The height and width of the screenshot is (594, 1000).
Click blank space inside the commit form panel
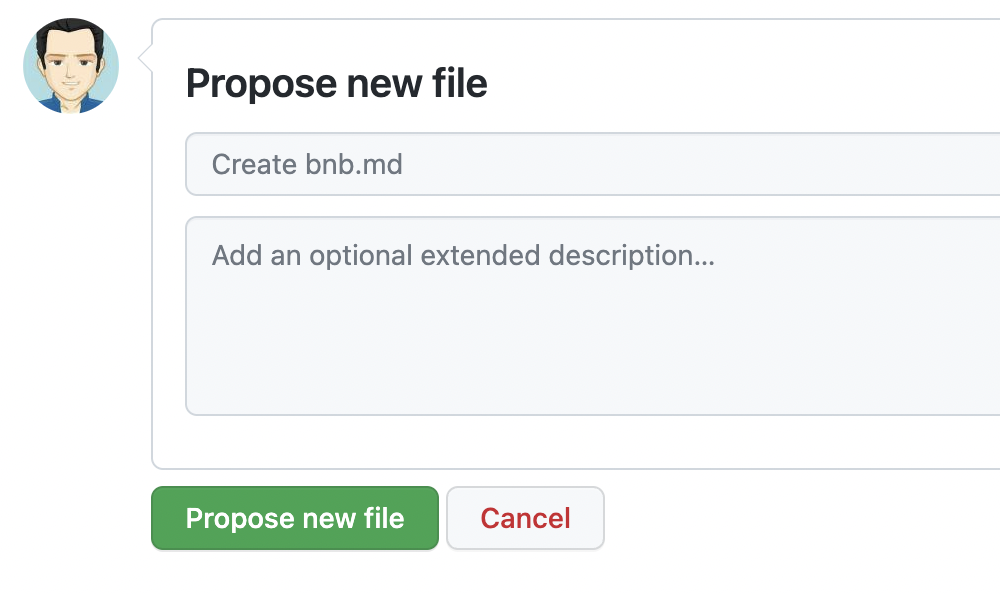point(574,442)
